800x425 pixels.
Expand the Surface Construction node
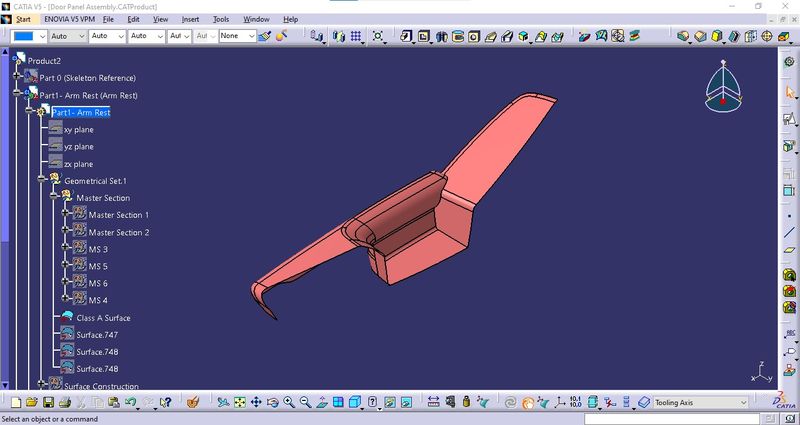tap(42, 383)
